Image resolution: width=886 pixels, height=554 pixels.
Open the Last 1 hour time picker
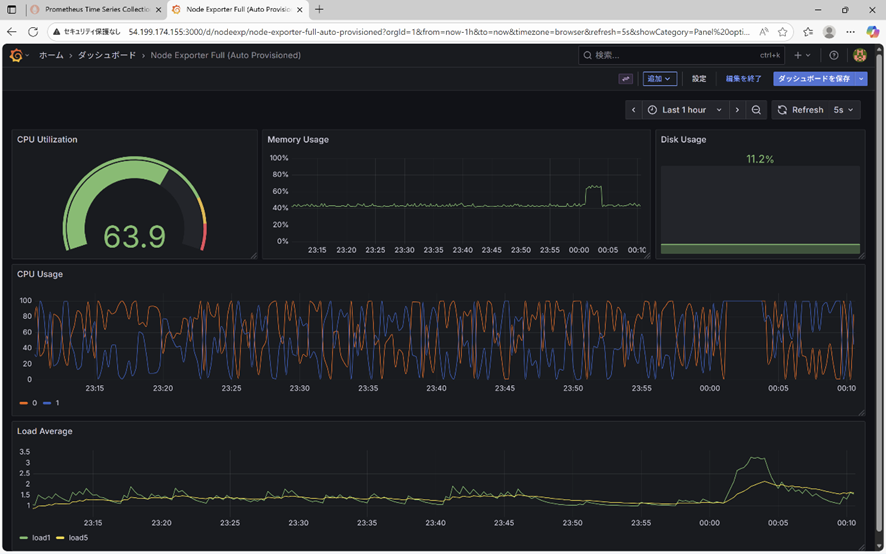click(x=684, y=110)
